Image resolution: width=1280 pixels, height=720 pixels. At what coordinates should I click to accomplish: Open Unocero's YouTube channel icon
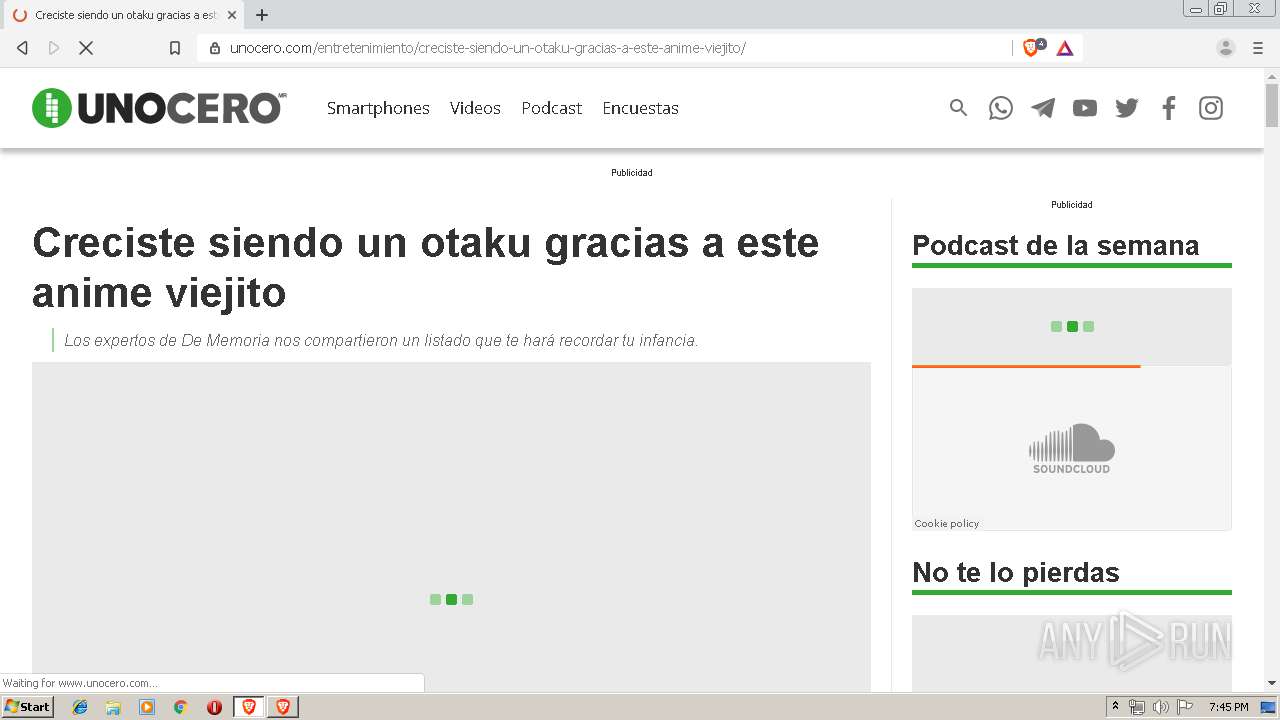click(x=1085, y=108)
